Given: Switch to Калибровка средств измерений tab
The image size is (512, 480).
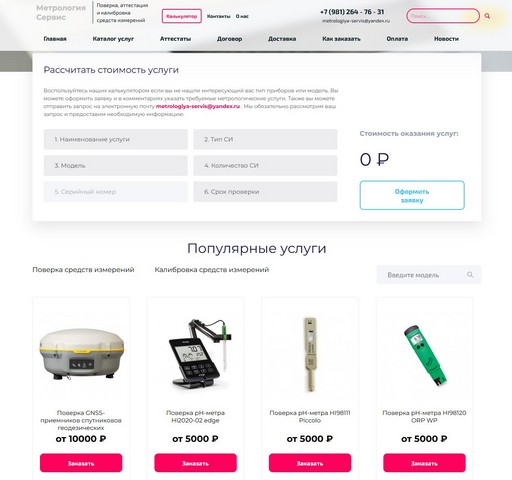Looking at the screenshot, I should coord(212,270).
